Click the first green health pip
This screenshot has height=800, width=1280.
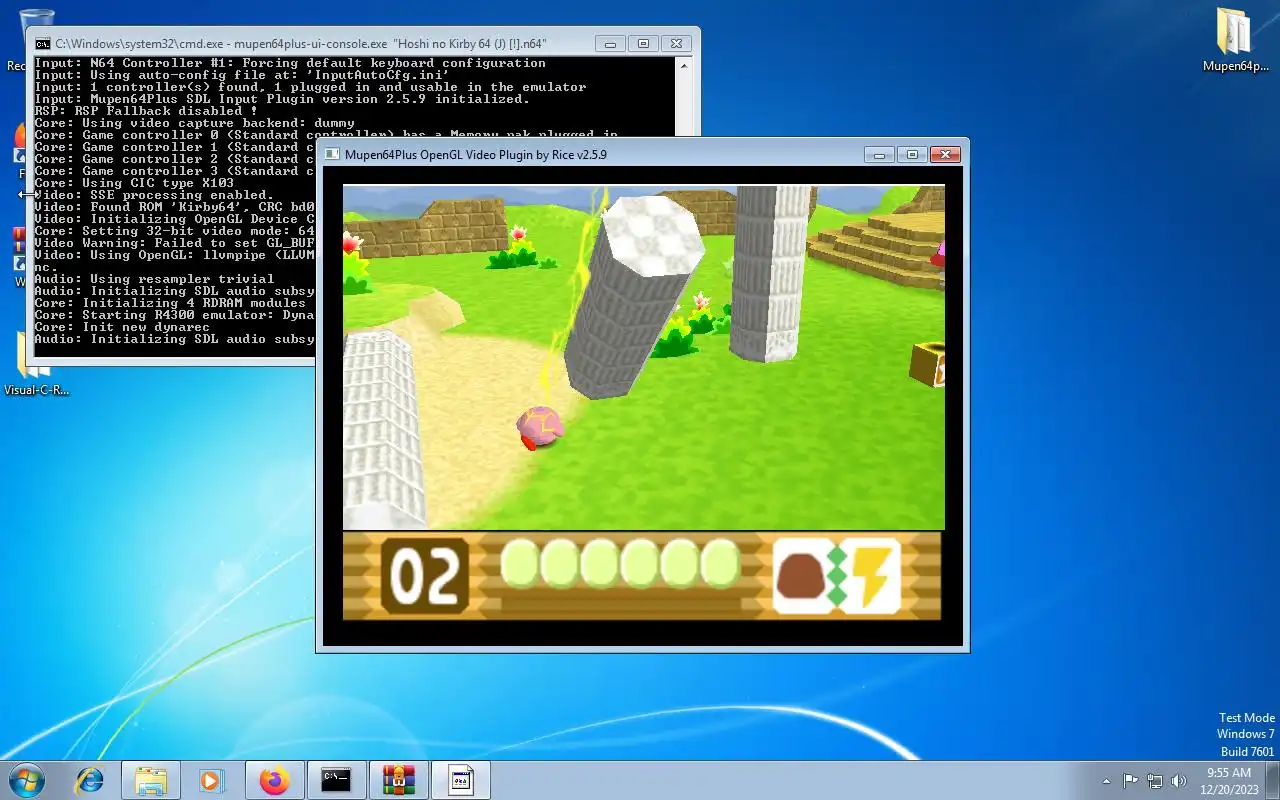pyautogui.click(x=519, y=564)
